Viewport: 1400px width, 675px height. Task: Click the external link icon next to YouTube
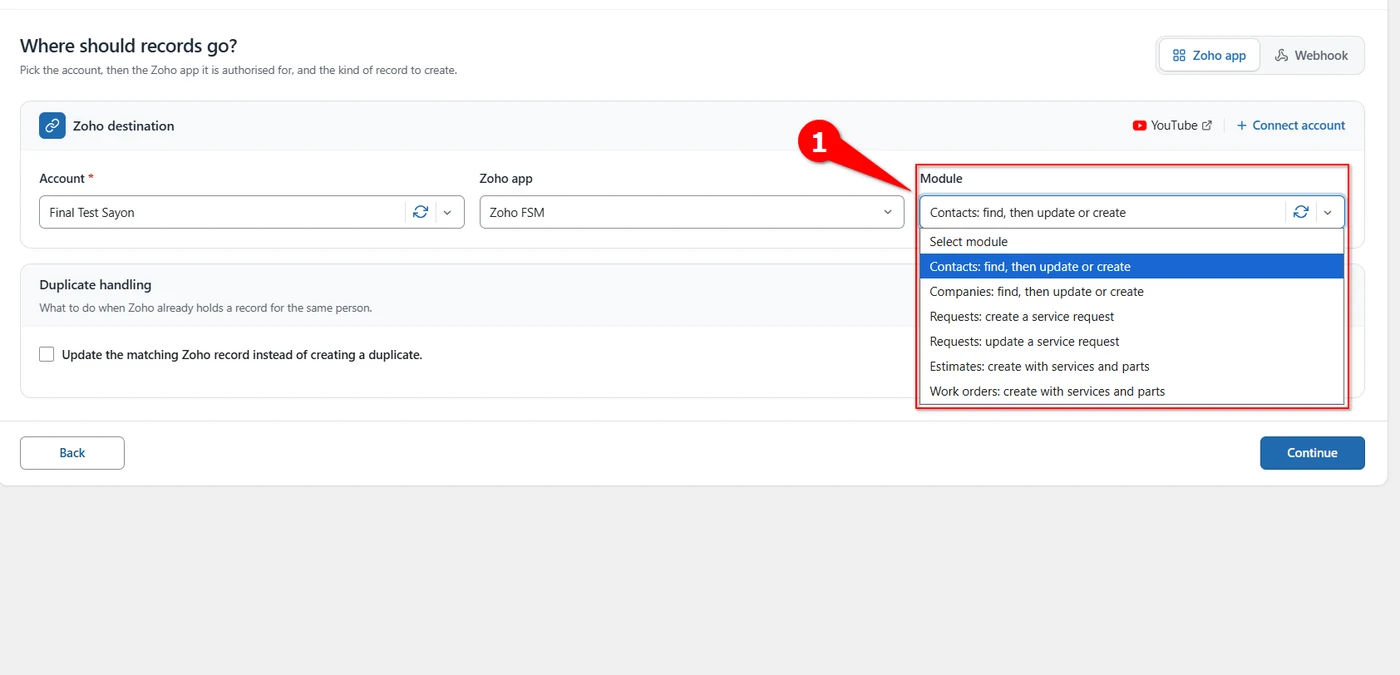(x=1207, y=126)
